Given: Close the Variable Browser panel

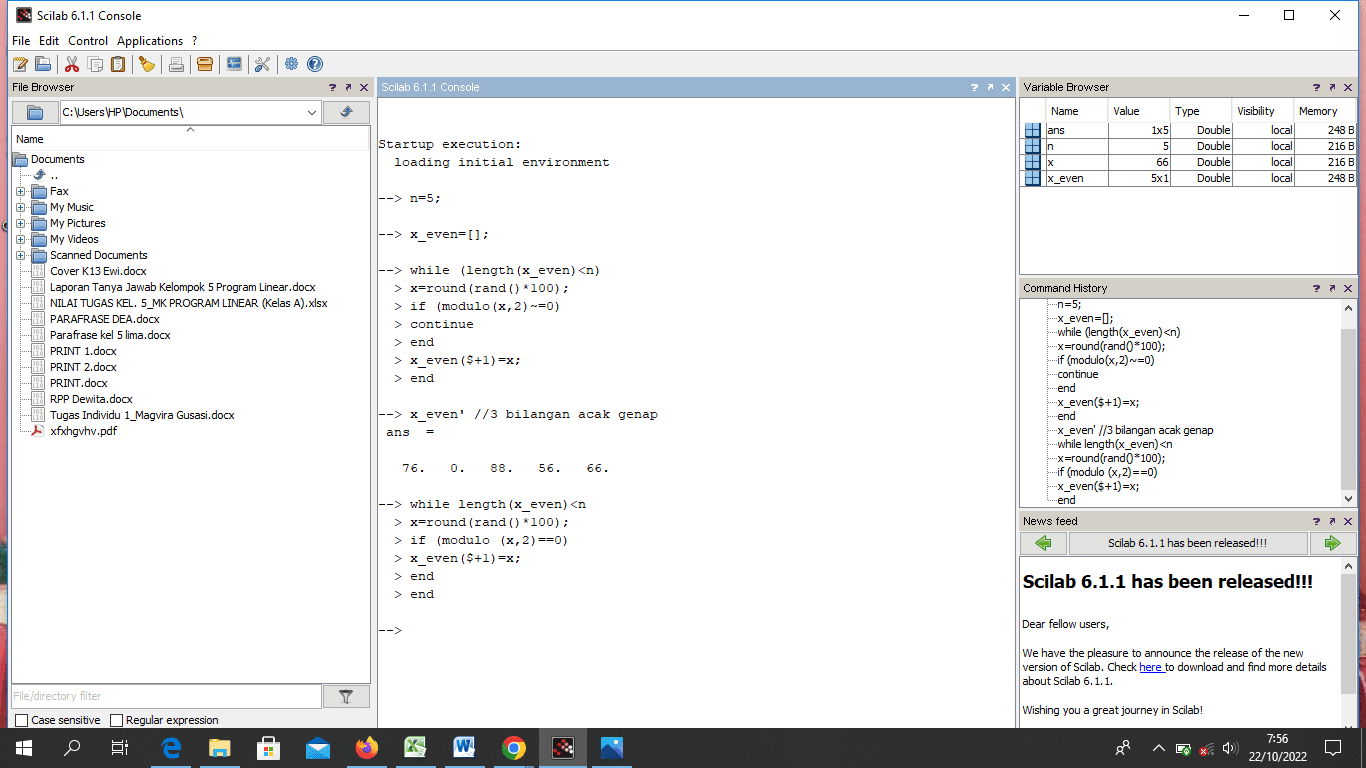Looking at the screenshot, I should click(x=1349, y=87).
